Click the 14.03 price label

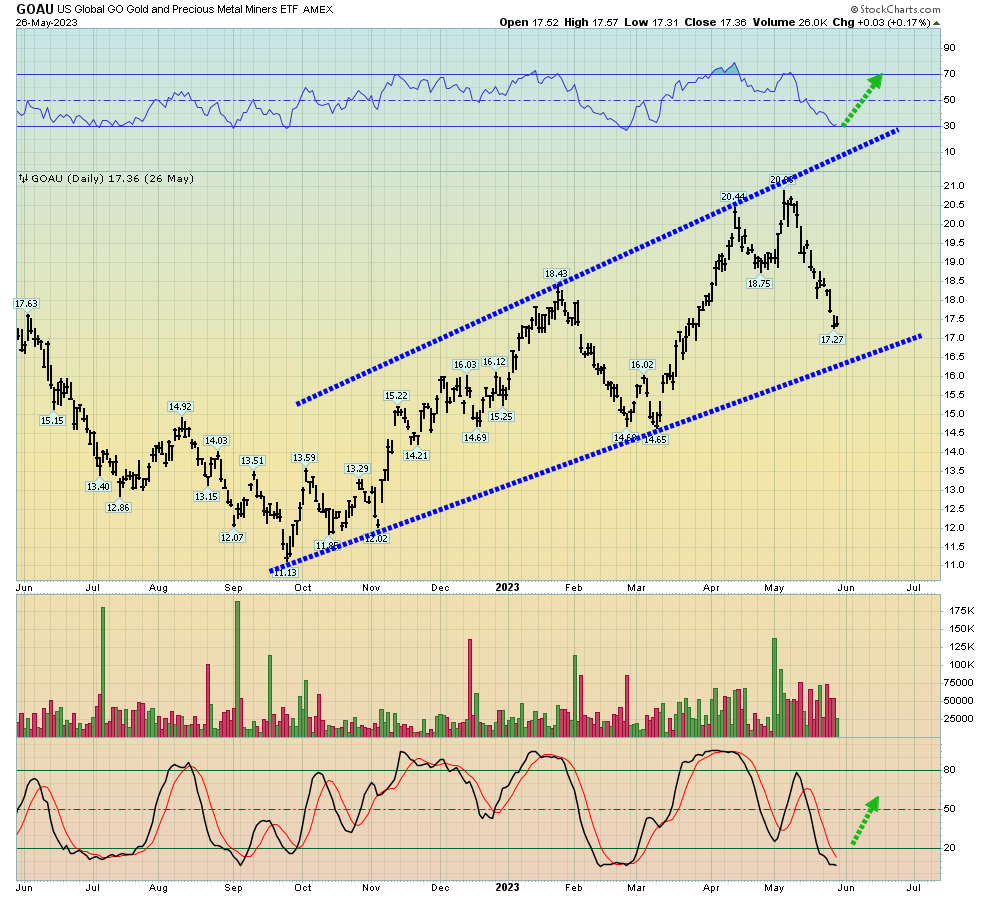217,441
